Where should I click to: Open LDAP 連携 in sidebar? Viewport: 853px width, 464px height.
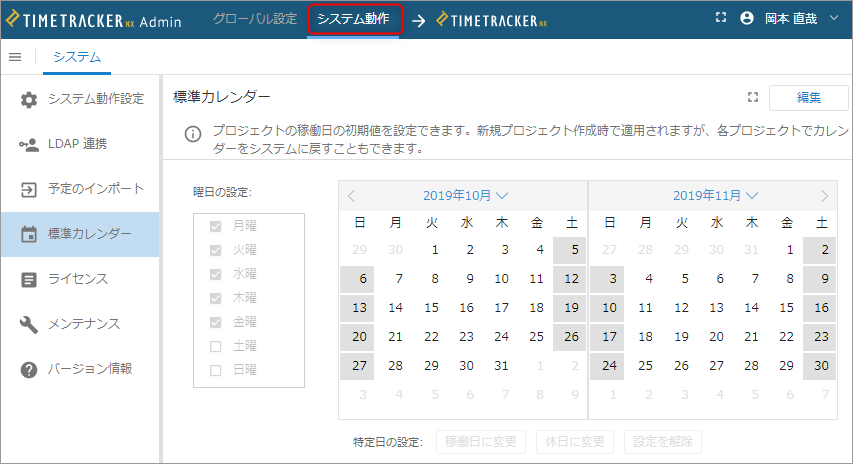(81, 144)
